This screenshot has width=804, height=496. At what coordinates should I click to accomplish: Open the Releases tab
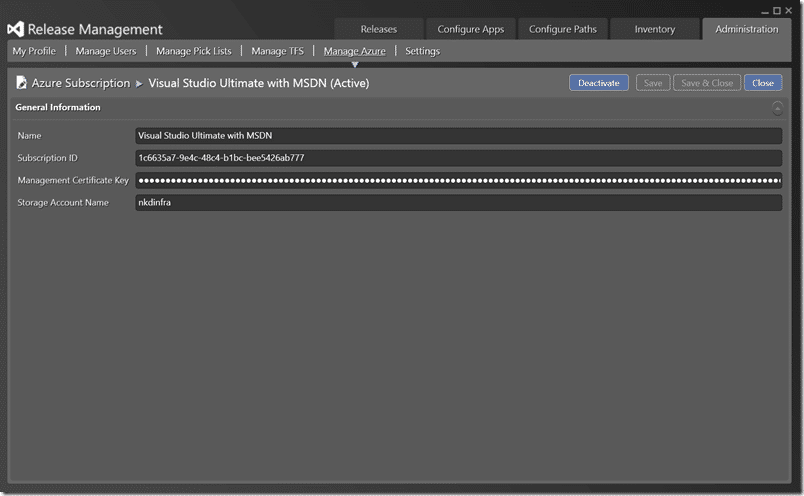[378, 29]
